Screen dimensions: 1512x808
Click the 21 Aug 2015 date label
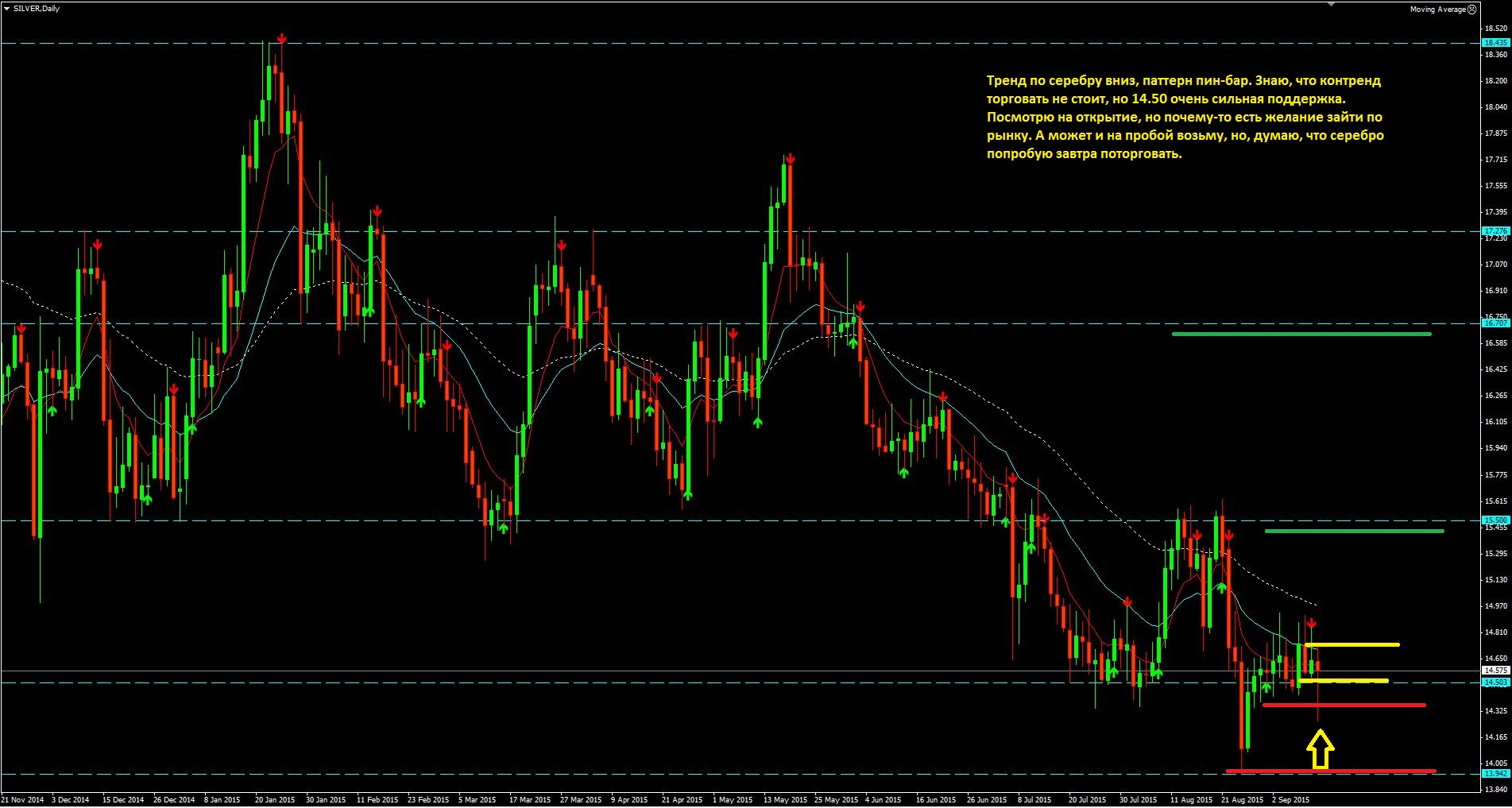[1242, 800]
